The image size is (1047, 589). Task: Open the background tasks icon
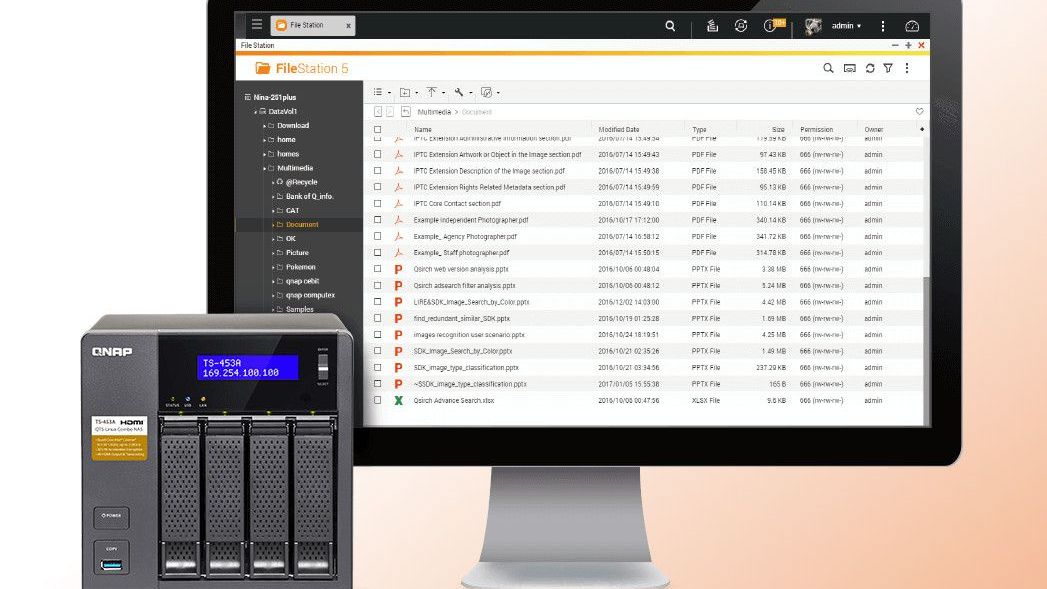(712, 26)
